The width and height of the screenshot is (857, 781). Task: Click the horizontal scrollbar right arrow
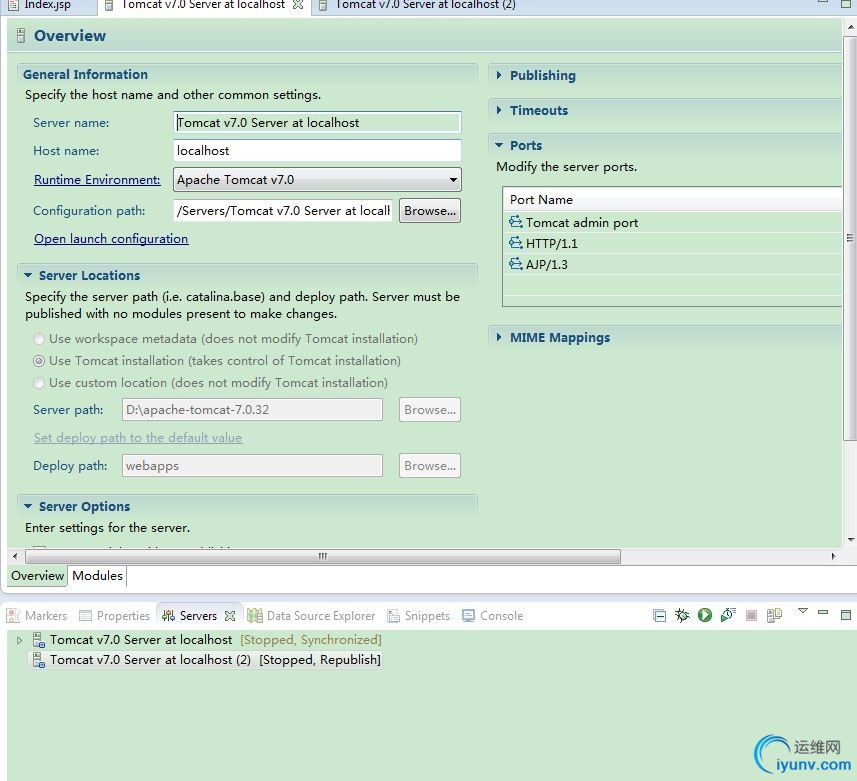833,556
